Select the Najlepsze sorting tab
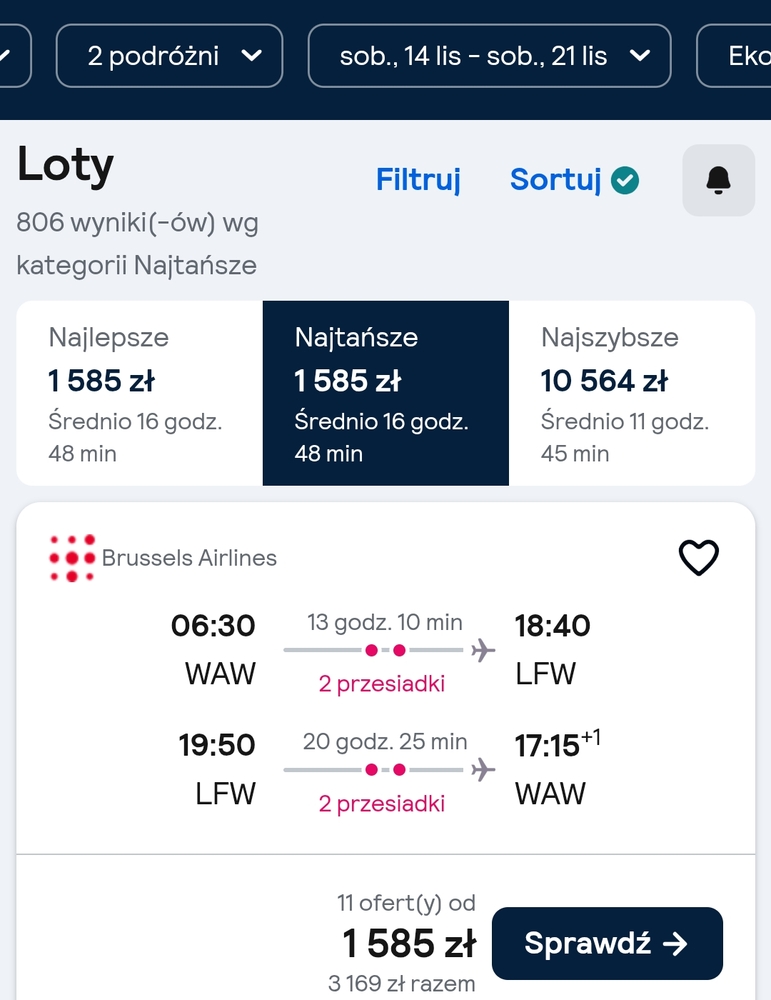This screenshot has width=771, height=1000. [x=140, y=393]
